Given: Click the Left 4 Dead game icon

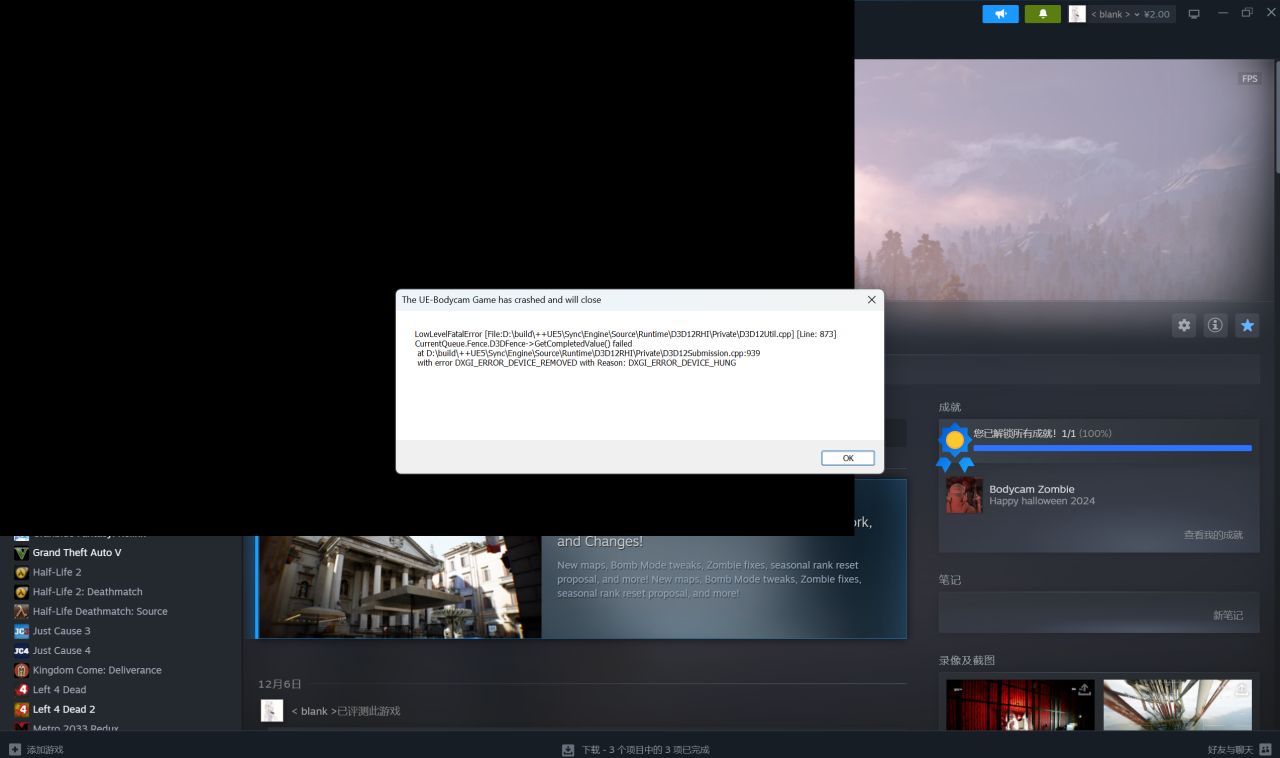Looking at the screenshot, I should pyautogui.click(x=21, y=689).
